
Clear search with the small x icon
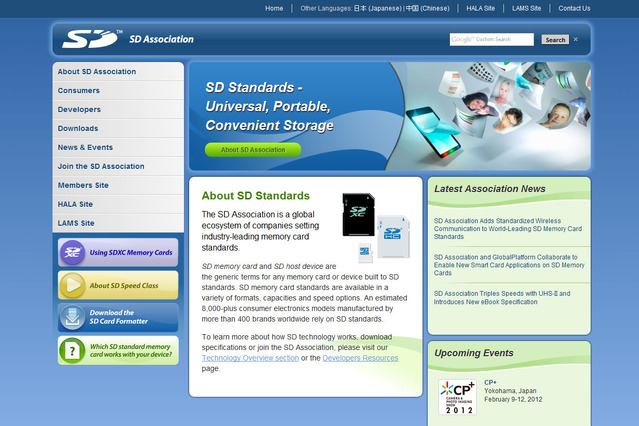[575, 39]
